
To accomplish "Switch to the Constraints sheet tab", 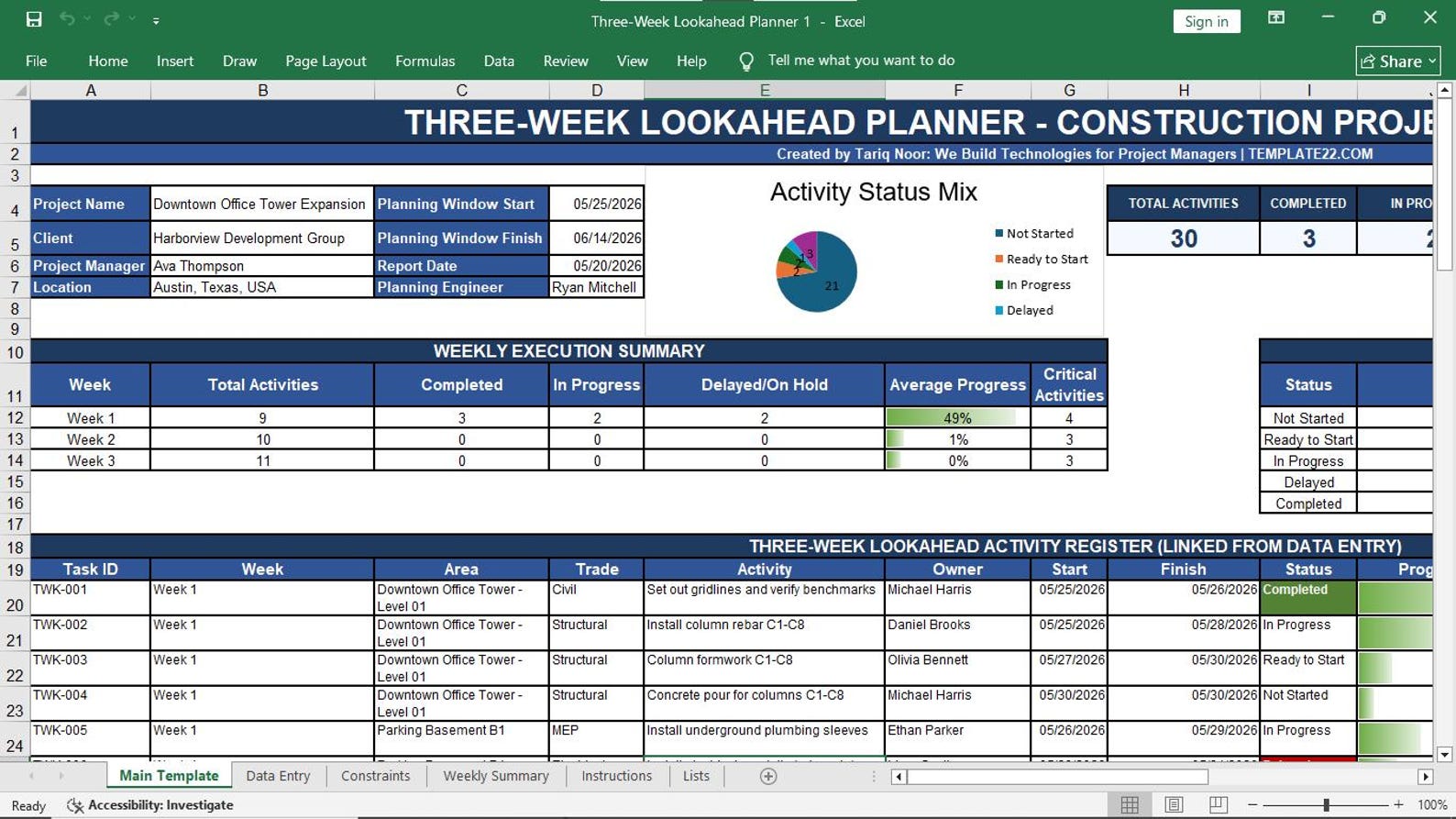I will pos(376,776).
